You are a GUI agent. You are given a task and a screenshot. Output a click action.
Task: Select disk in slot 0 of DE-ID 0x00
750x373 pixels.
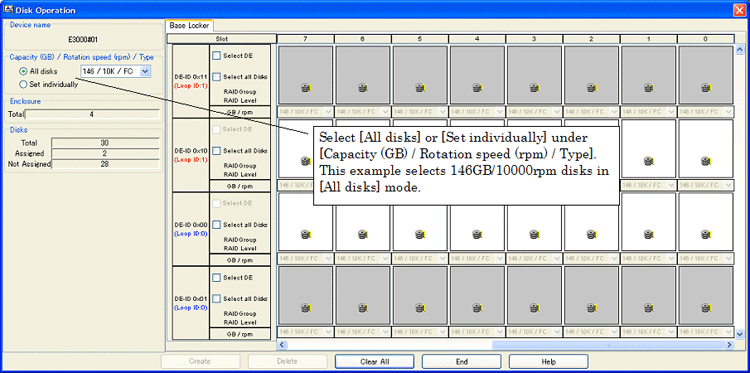(706, 222)
